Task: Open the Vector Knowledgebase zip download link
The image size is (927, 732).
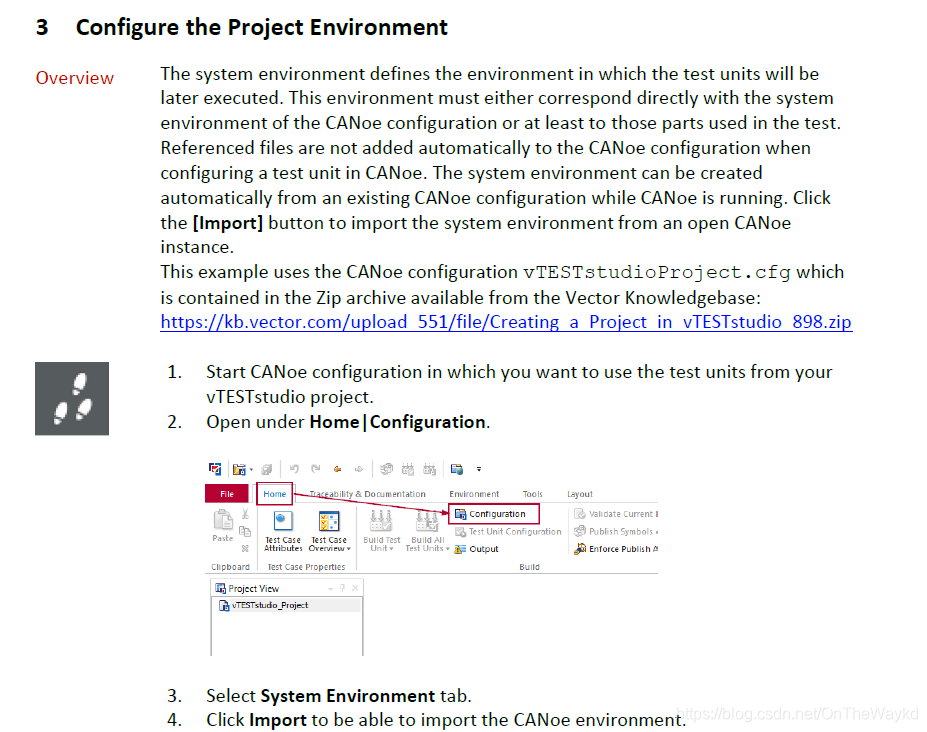Action: [x=506, y=322]
